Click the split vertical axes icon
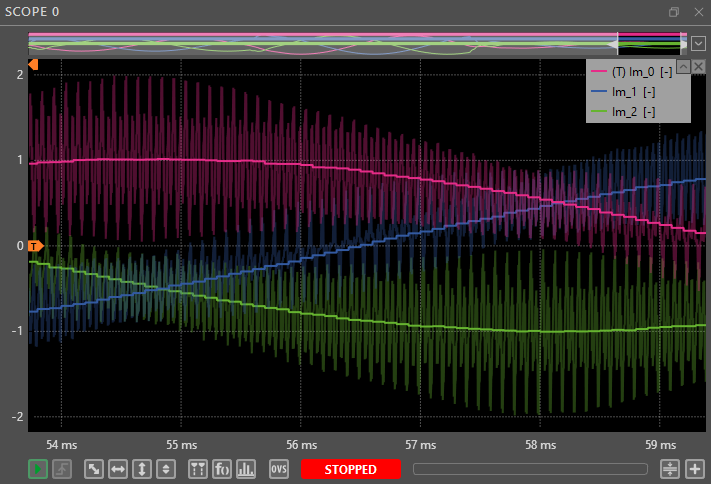The width and height of the screenshot is (711, 484). click(x=166, y=469)
